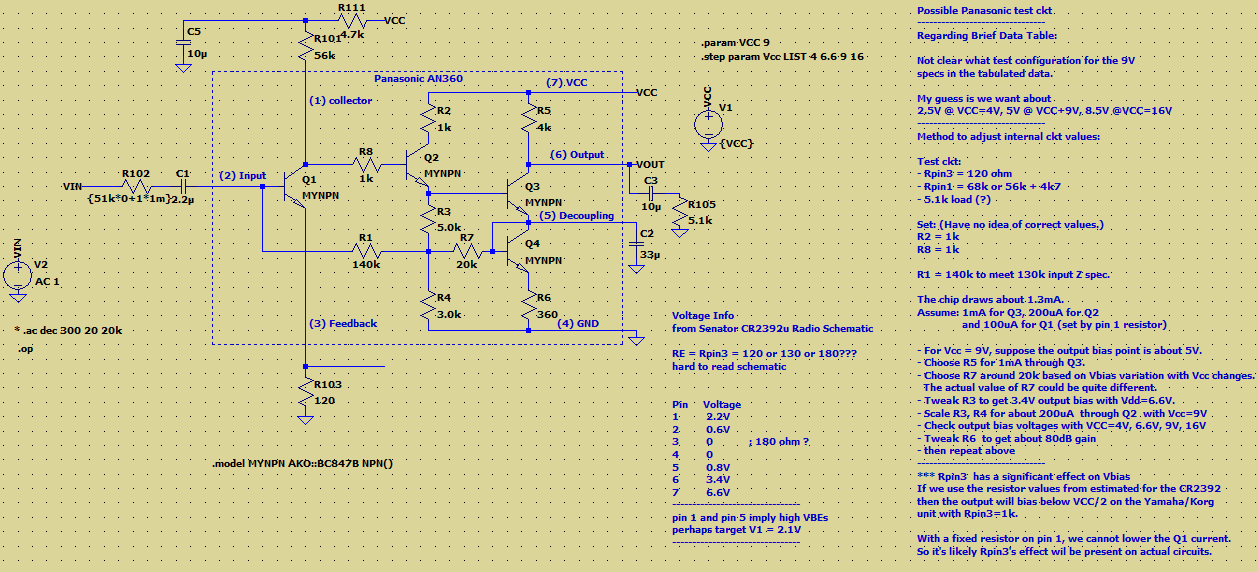Click the (3) Feedback pin label

tap(343, 323)
